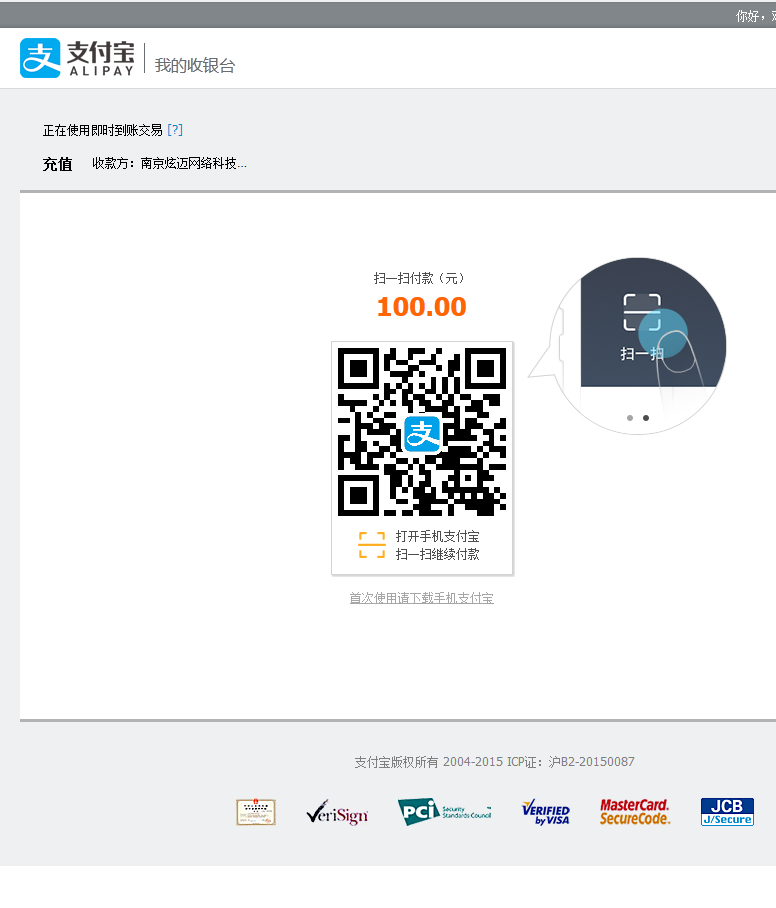The image size is (776, 908).
Task: Click the payment QR code image
Action: tap(422, 431)
